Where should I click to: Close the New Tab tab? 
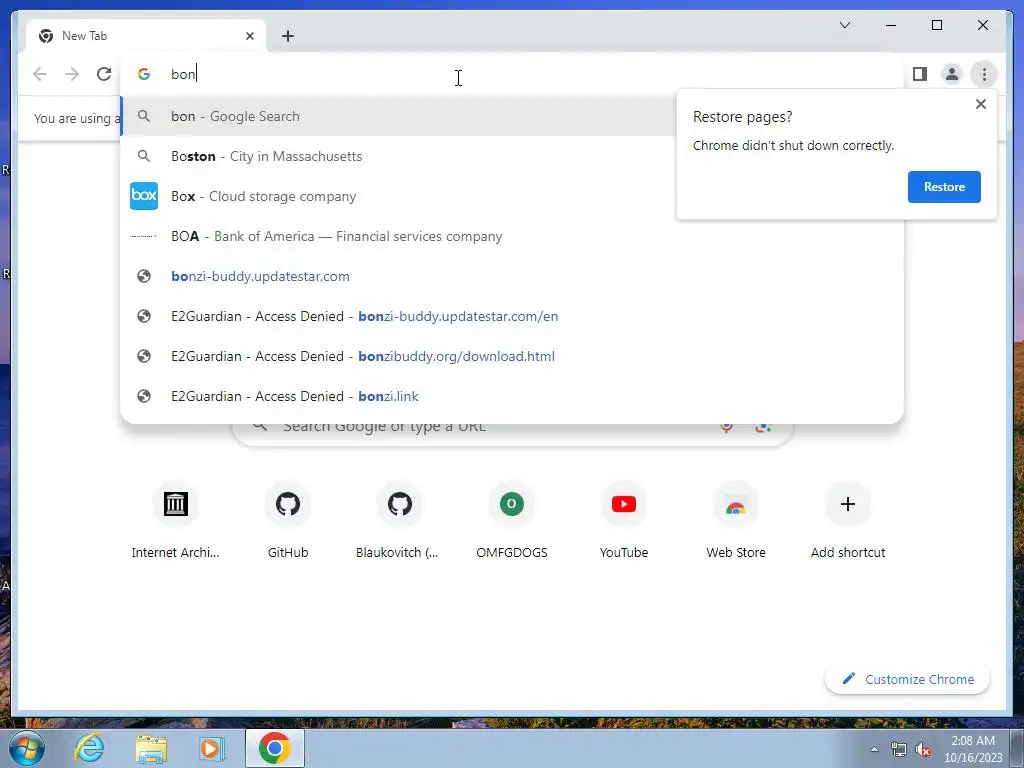point(249,36)
